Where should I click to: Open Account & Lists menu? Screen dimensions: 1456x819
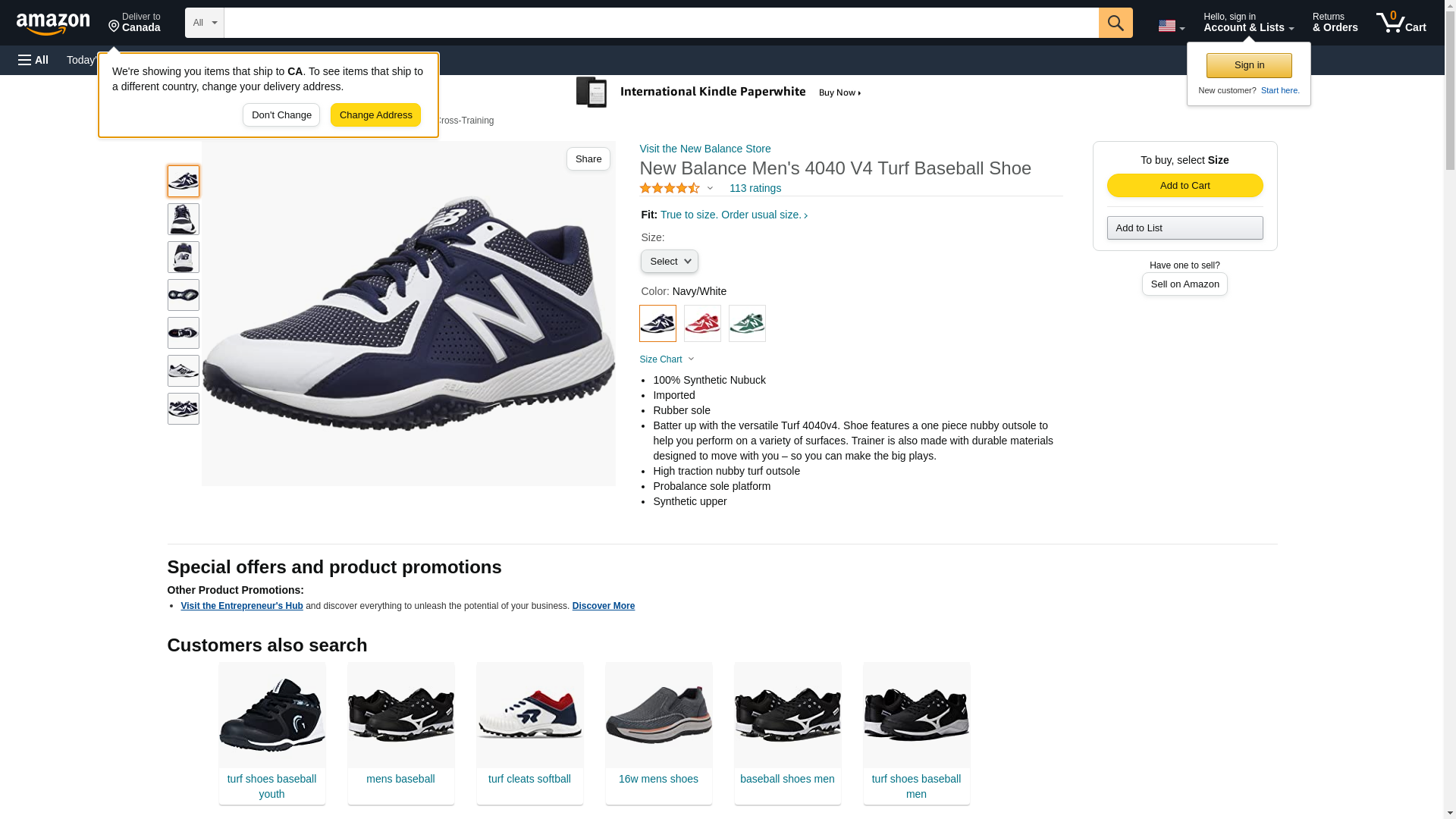tap(1248, 23)
